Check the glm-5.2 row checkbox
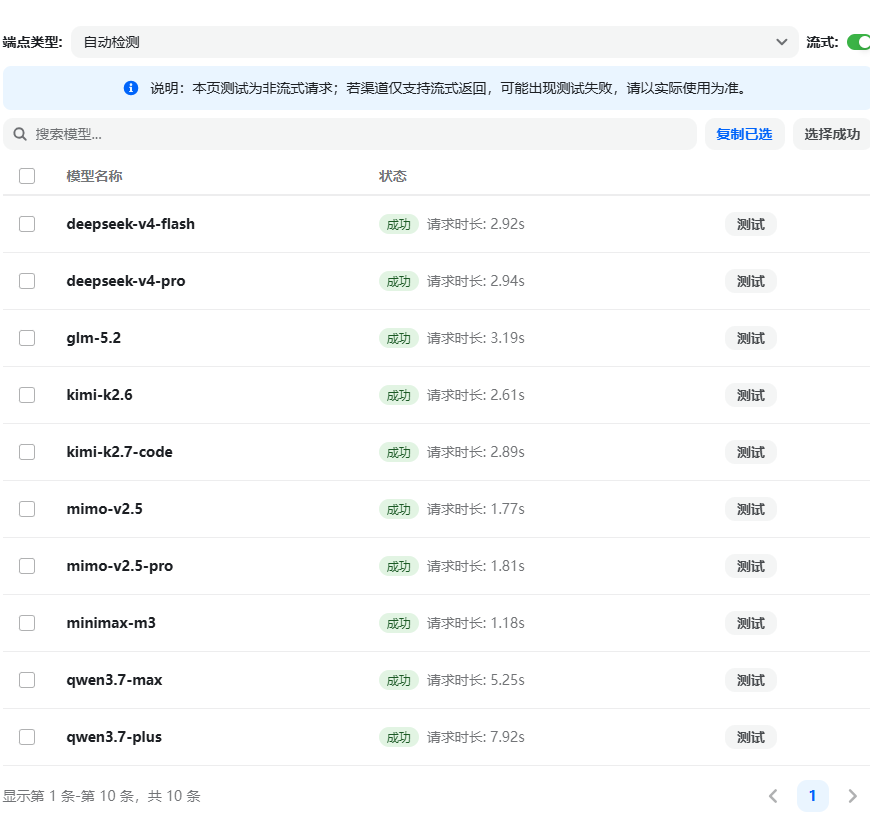 tap(27, 338)
